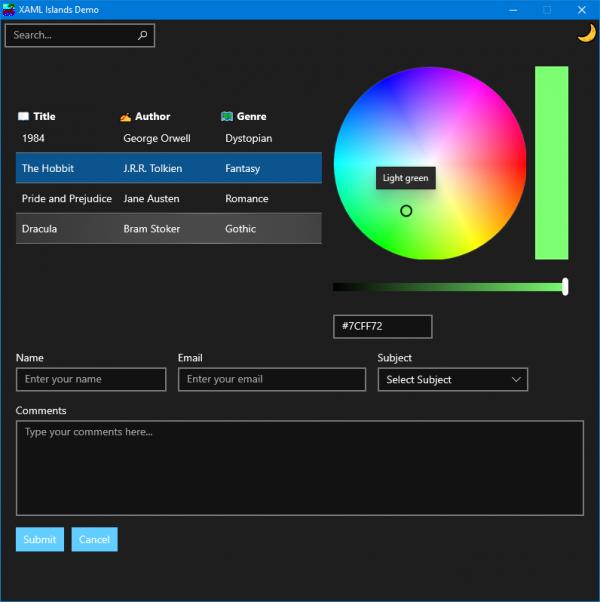Click the green color preview bar
The width and height of the screenshot is (600, 602).
click(x=551, y=163)
